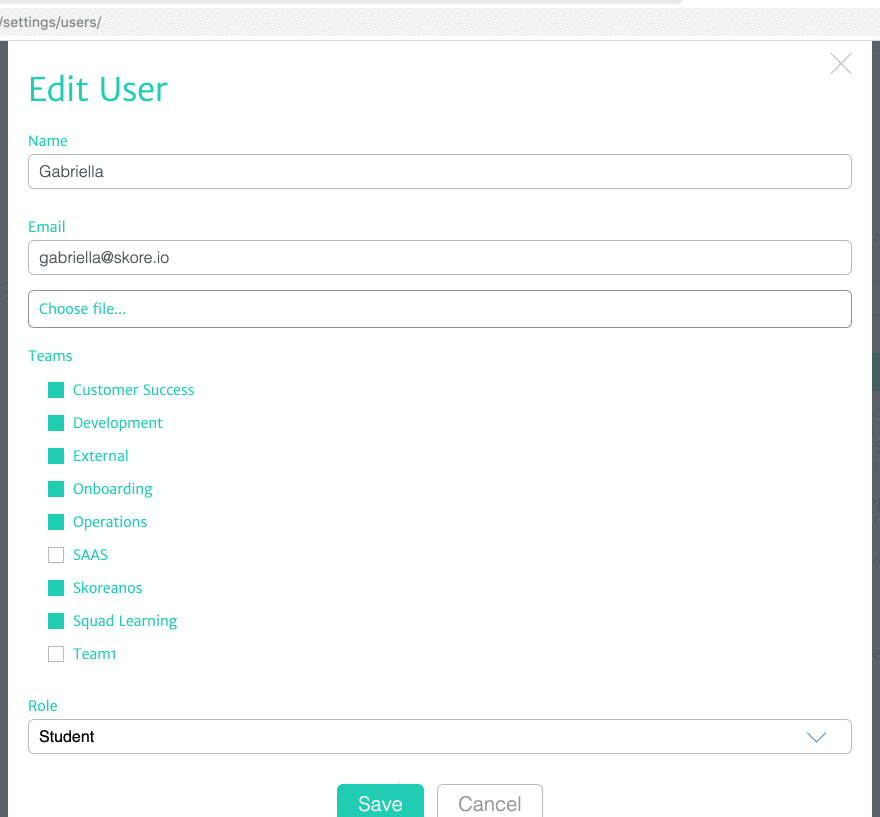880x817 pixels.
Task: Click the /settings/users/ URL text
Action: point(51,22)
